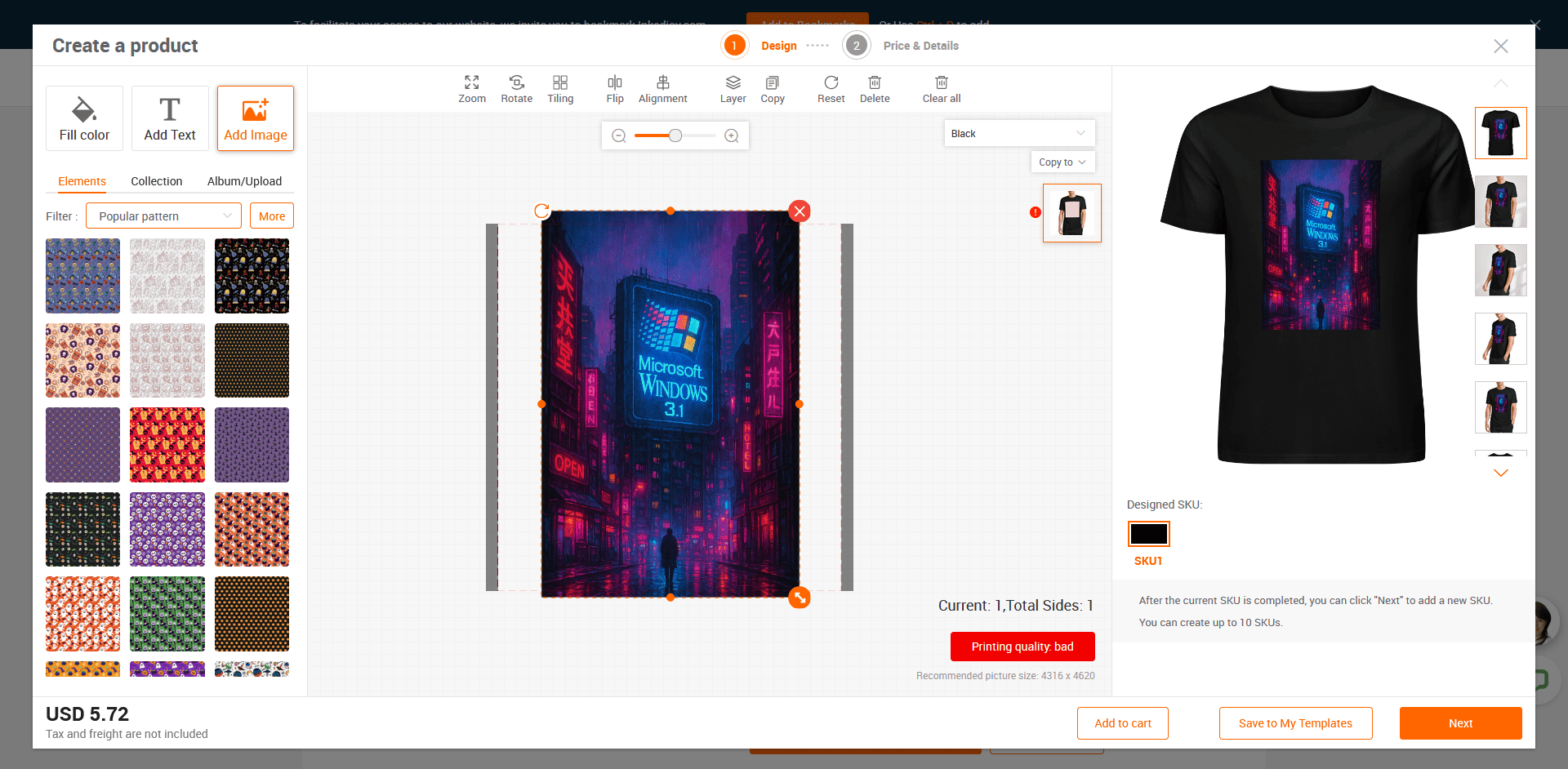1568x769 pixels.
Task: Select the front side shirt thumbnail
Action: [1072, 213]
